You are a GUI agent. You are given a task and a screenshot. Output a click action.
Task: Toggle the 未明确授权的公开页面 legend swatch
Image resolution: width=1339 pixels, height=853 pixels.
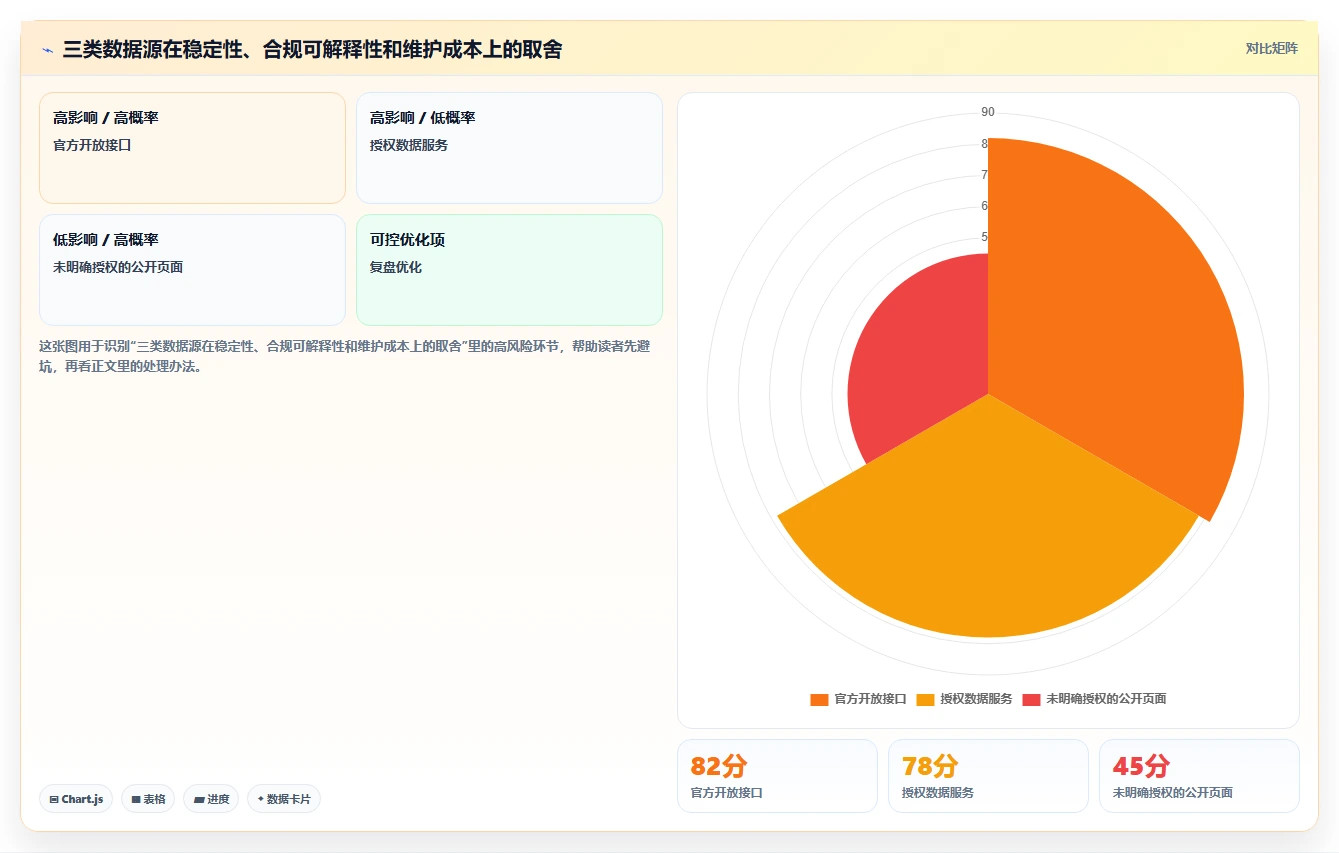(x=1031, y=699)
